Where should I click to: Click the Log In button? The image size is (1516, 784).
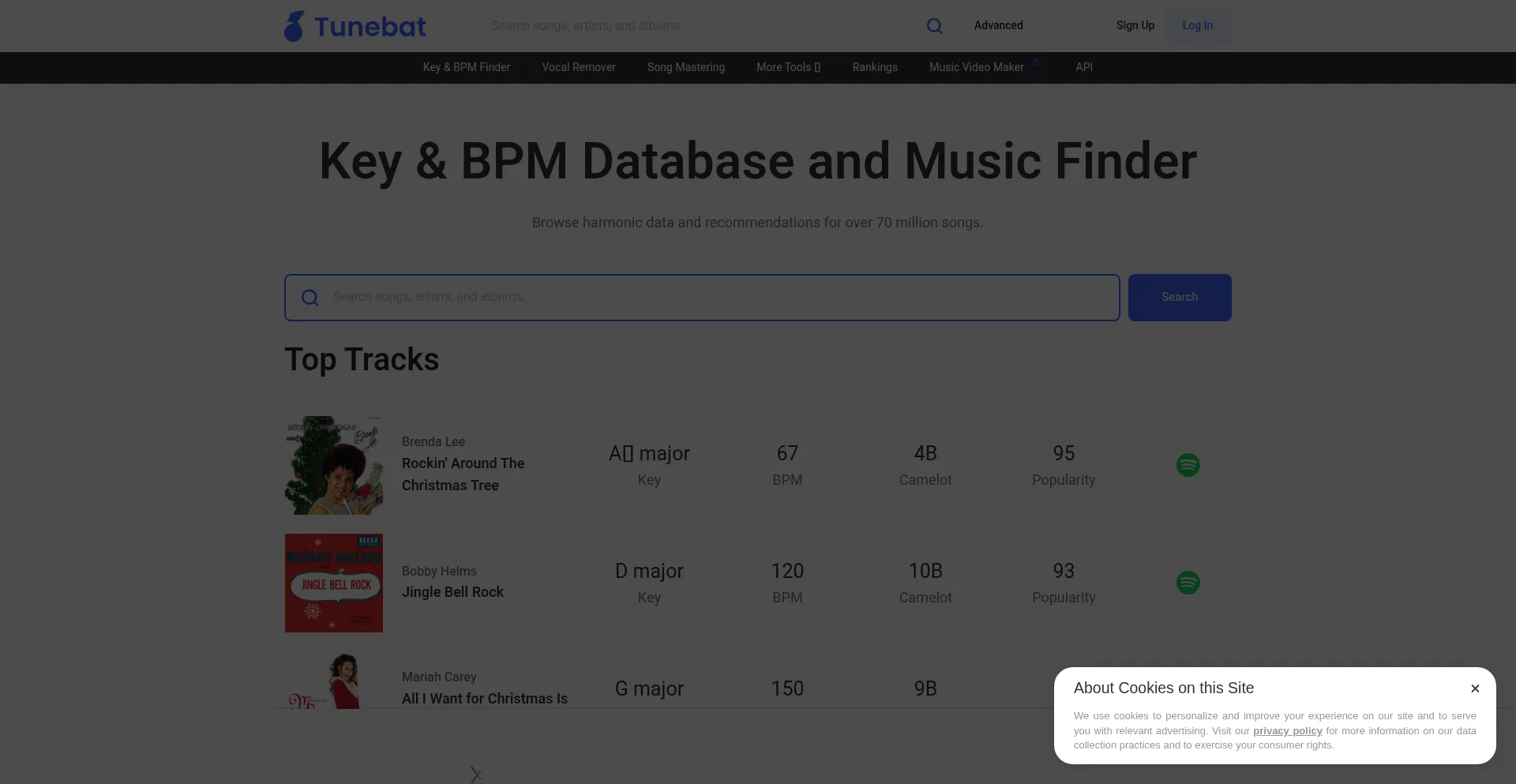[1197, 25]
